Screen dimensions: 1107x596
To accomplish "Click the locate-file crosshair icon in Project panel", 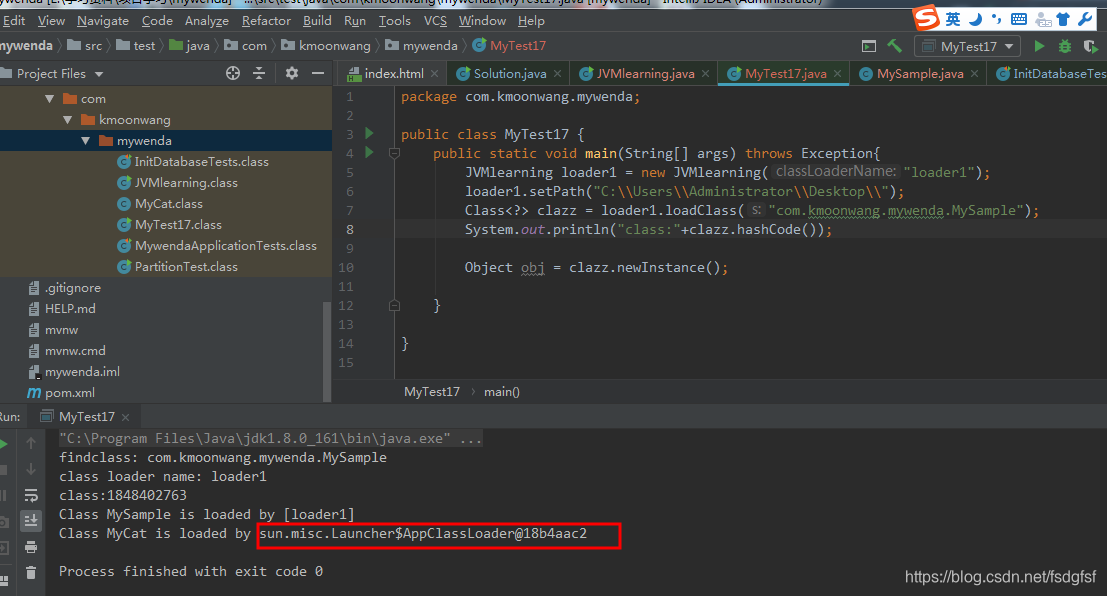I will (x=233, y=73).
